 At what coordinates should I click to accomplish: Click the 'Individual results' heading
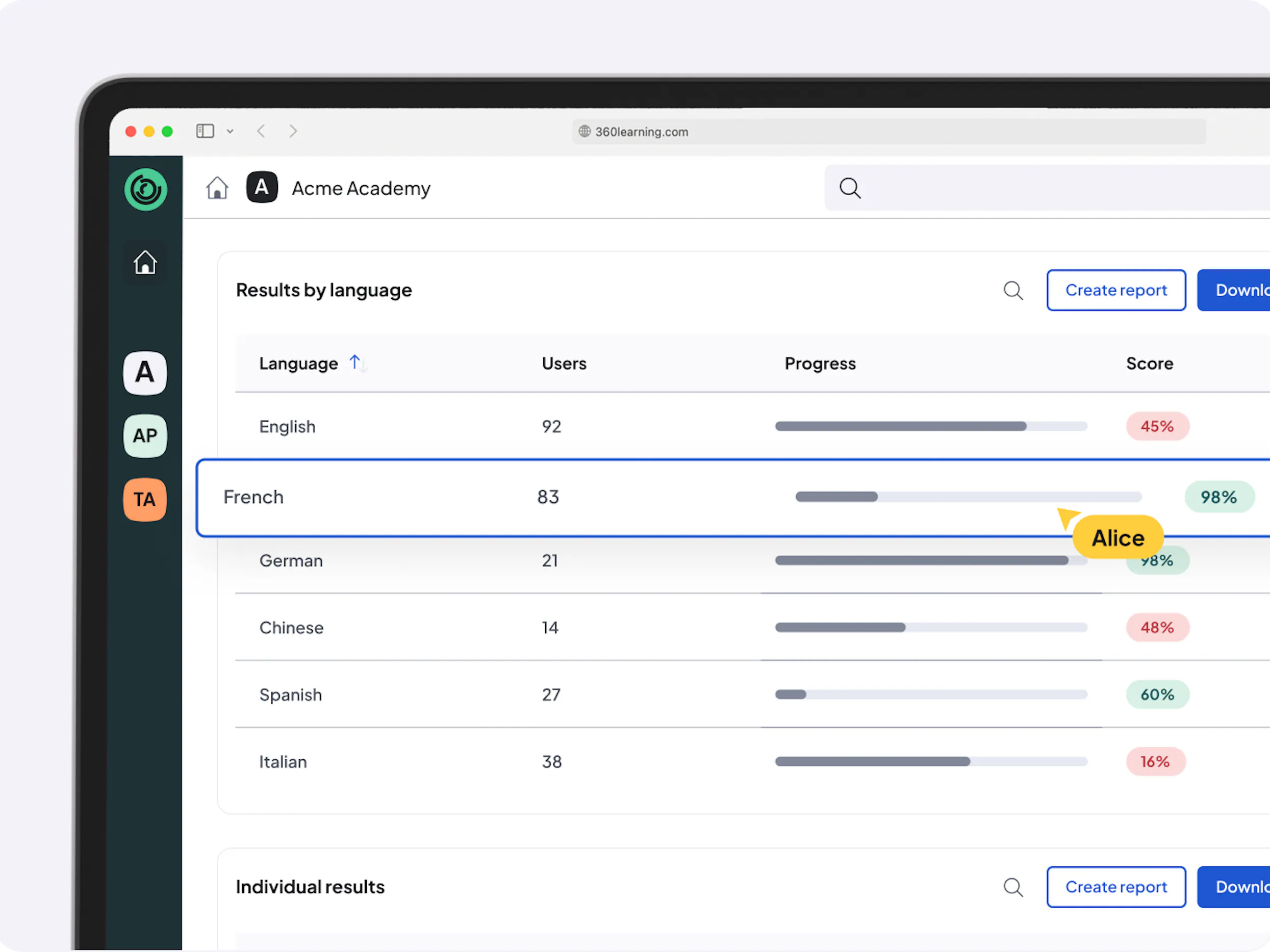tap(310, 887)
